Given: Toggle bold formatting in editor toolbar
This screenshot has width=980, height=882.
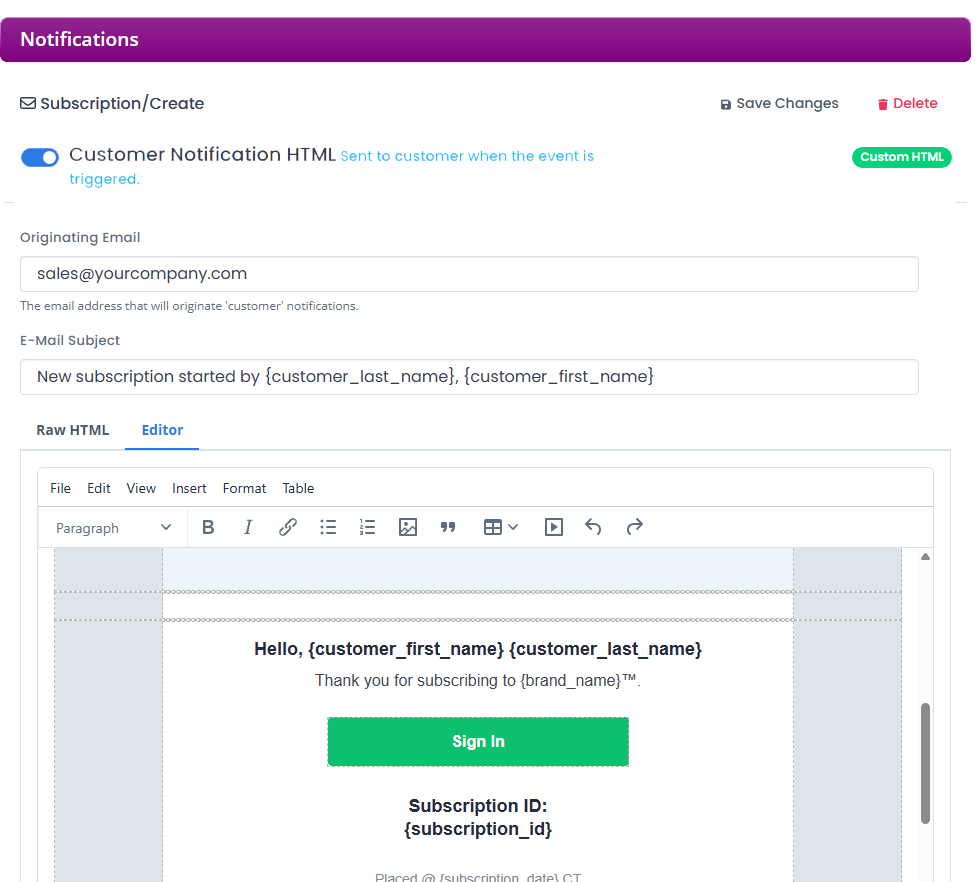Looking at the screenshot, I should [208, 527].
